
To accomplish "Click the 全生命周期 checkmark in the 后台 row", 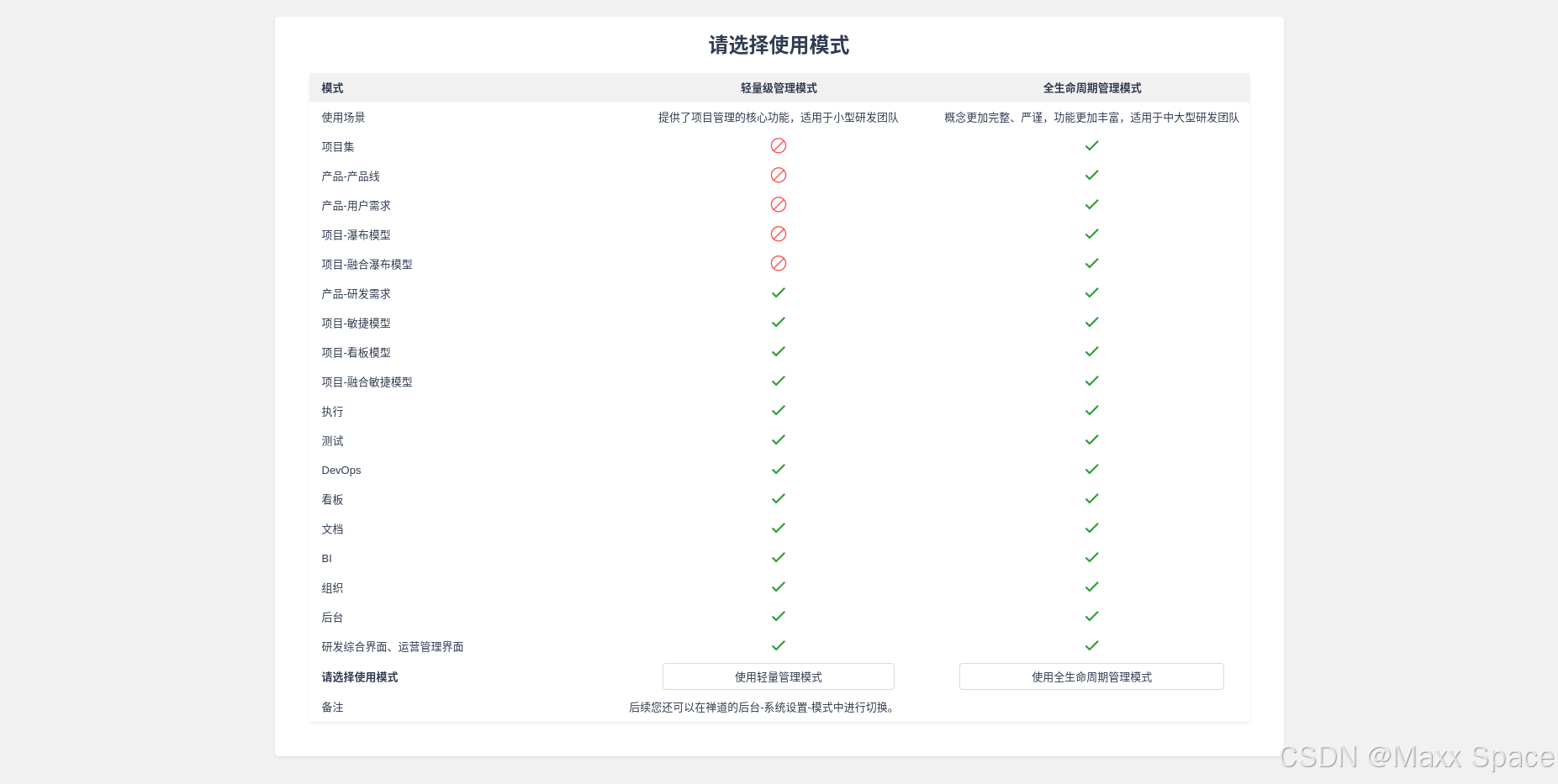I will [1091, 616].
